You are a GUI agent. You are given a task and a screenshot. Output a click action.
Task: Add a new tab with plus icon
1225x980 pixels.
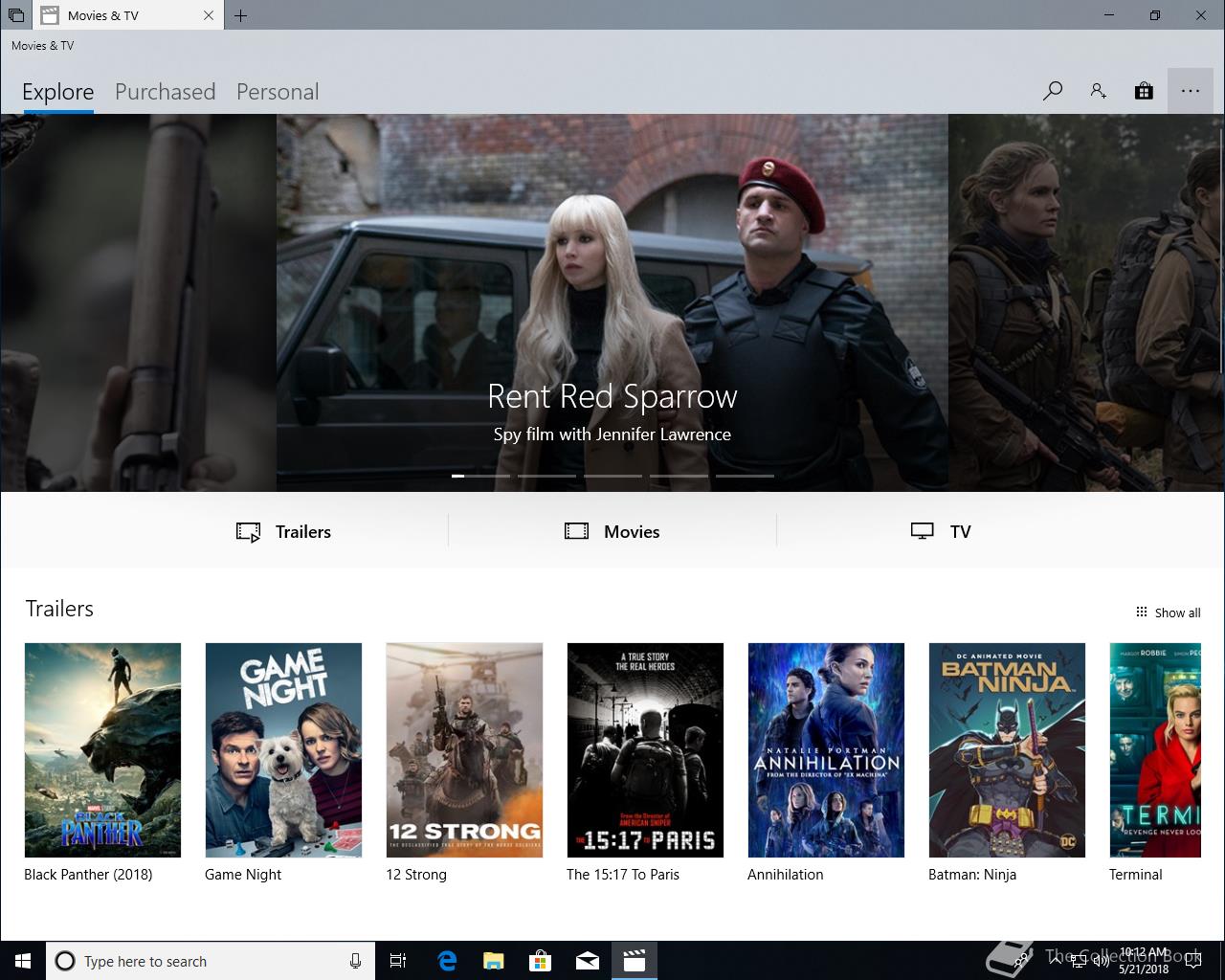[240, 15]
